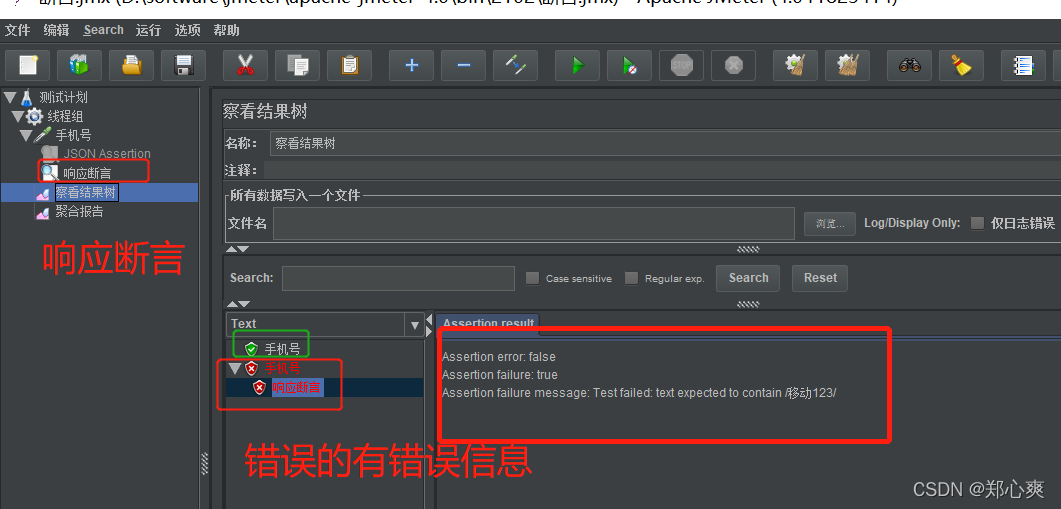1061x509 pixels.
Task: Click the 'Assertion error: false' line
Action: [499, 357]
